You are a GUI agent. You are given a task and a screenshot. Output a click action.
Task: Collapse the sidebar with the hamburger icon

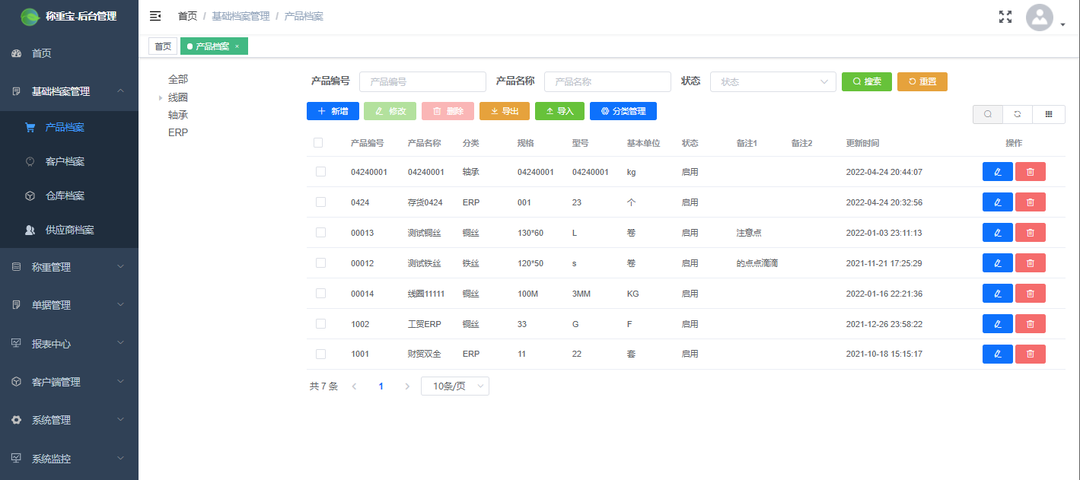155,16
